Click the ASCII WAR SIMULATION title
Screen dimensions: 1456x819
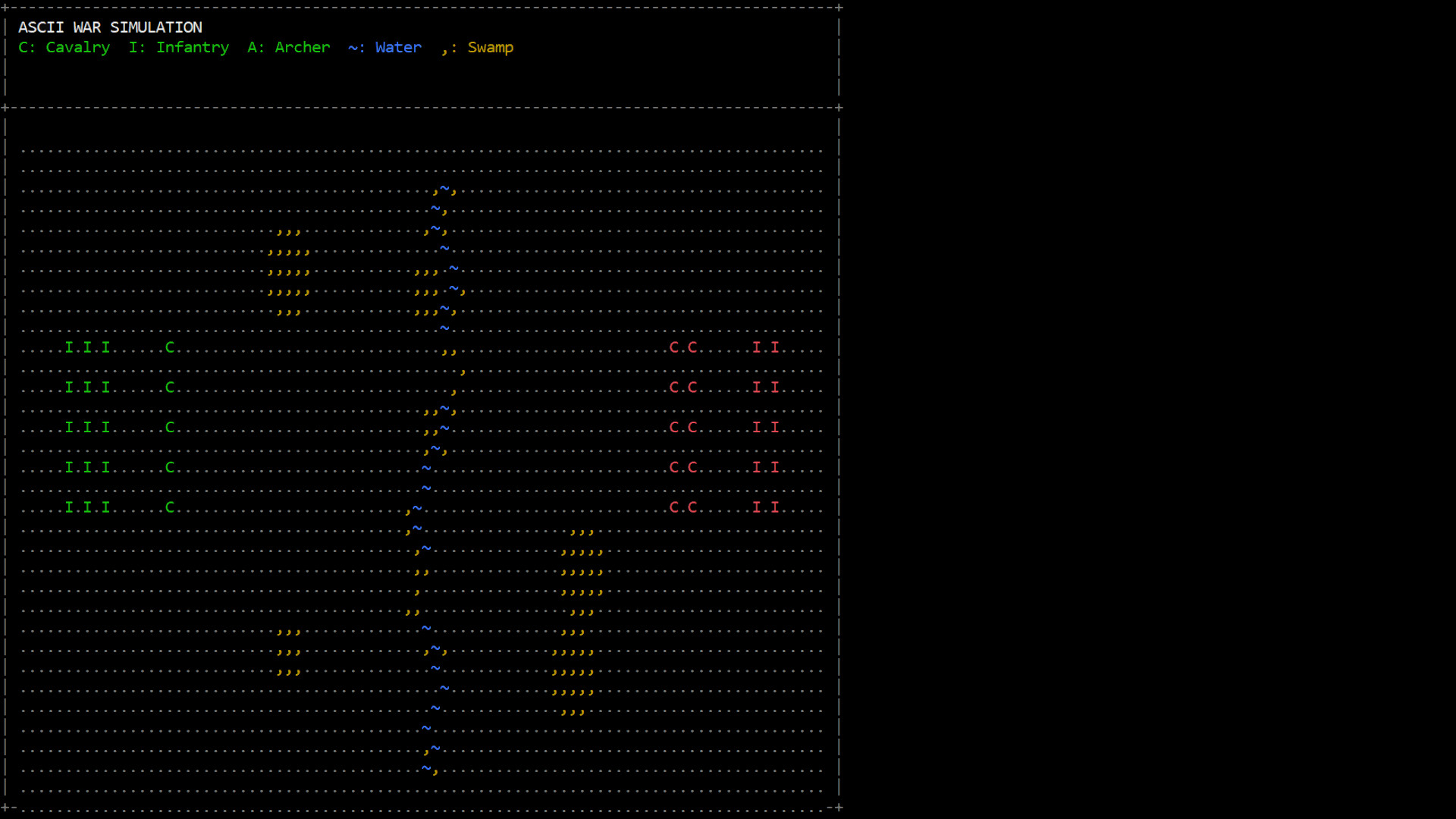click(x=110, y=27)
